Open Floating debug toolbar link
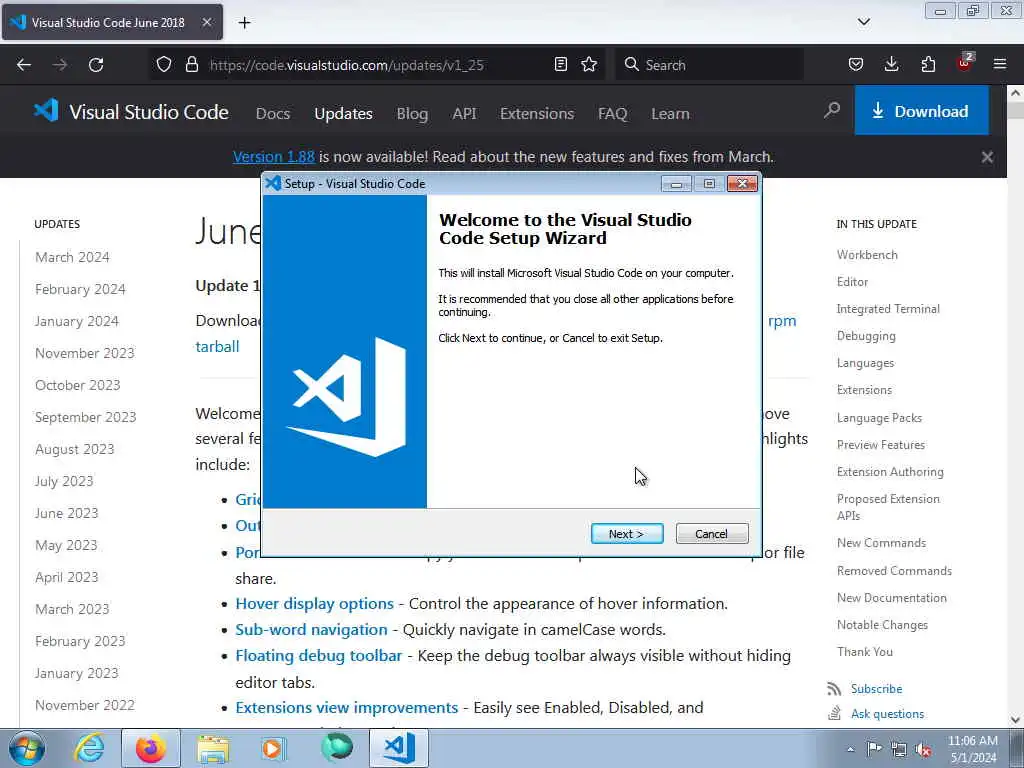This screenshot has height=768, width=1024. pos(319,656)
